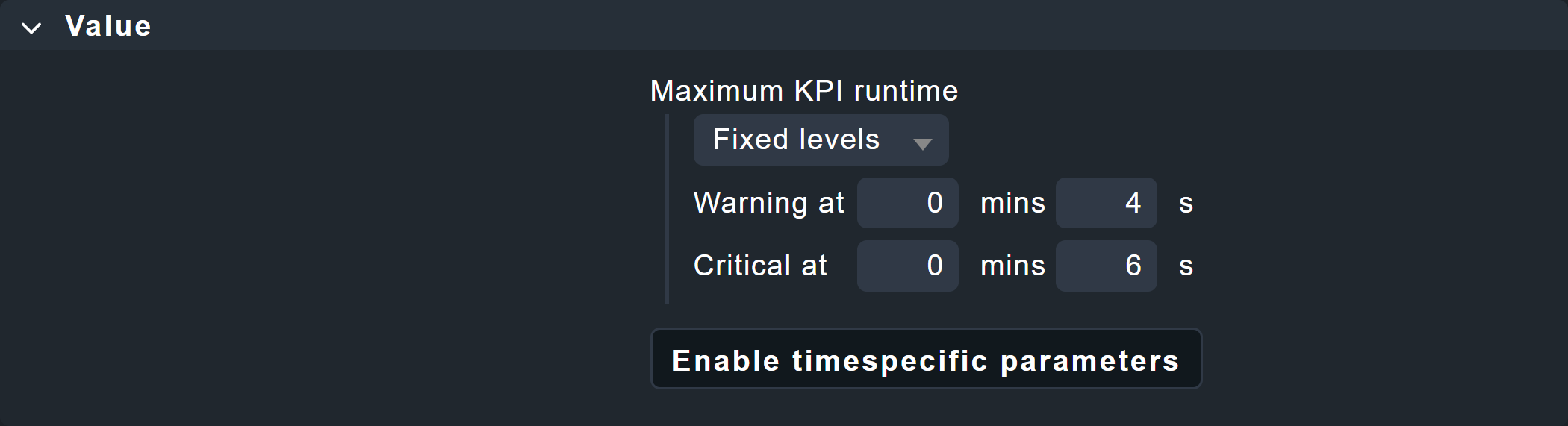
Task: Select the Critical at minutes field
Action: point(907,266)
